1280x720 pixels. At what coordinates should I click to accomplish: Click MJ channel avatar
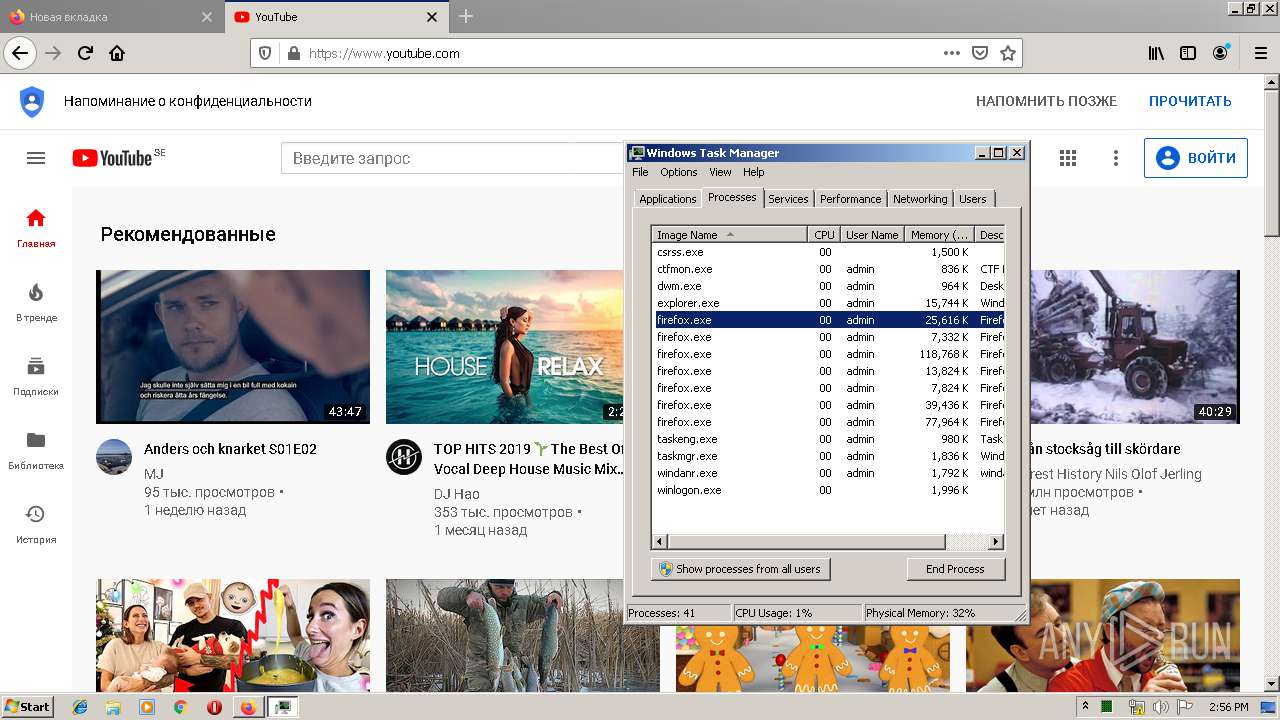tap(114, 457)
